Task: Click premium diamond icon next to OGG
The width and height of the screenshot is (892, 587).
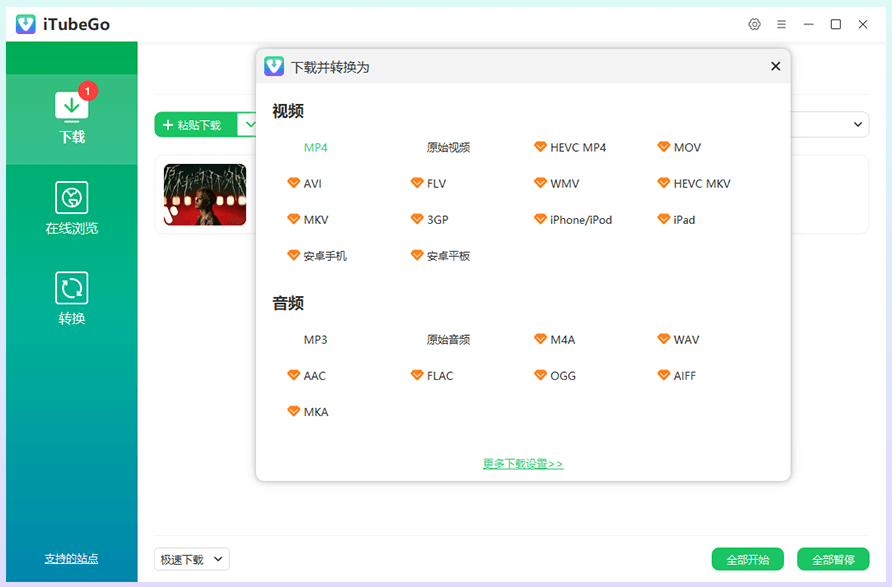Action: click(x=540, y=375)
